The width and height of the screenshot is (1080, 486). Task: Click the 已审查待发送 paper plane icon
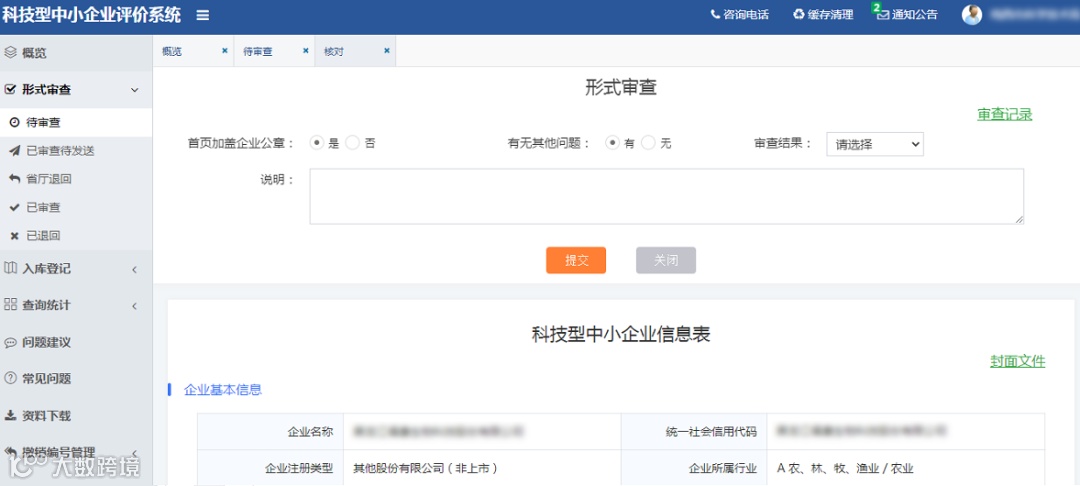[x=14, y=151]
